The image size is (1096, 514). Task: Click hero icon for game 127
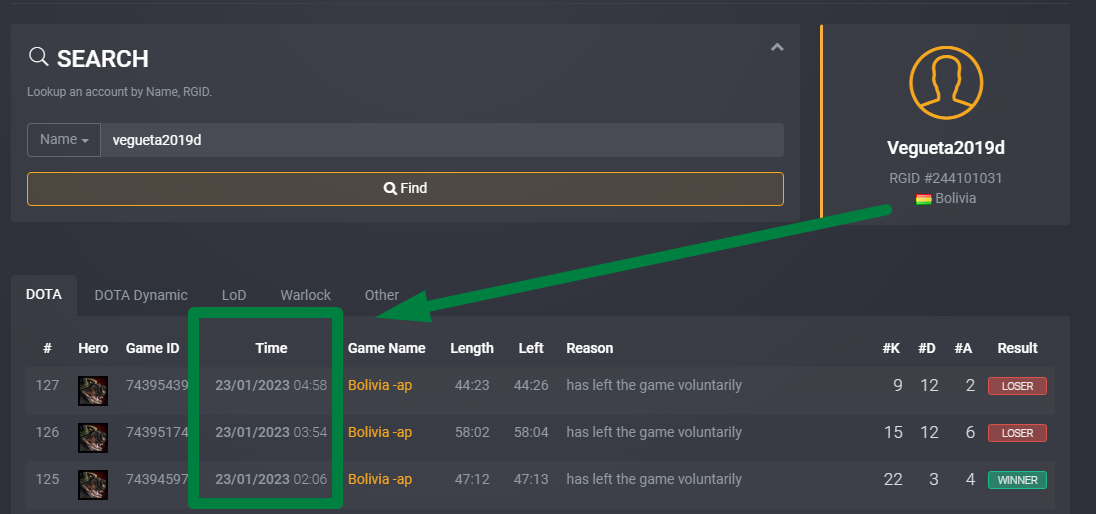(x=93, y=390)
